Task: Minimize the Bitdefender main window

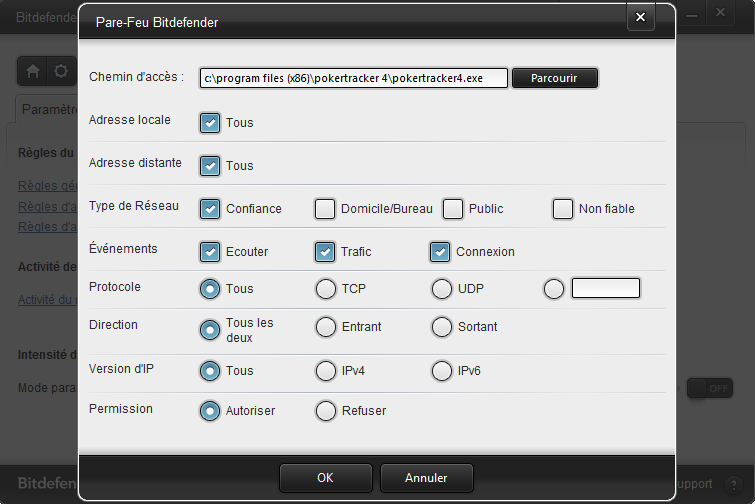Action: 691,14
